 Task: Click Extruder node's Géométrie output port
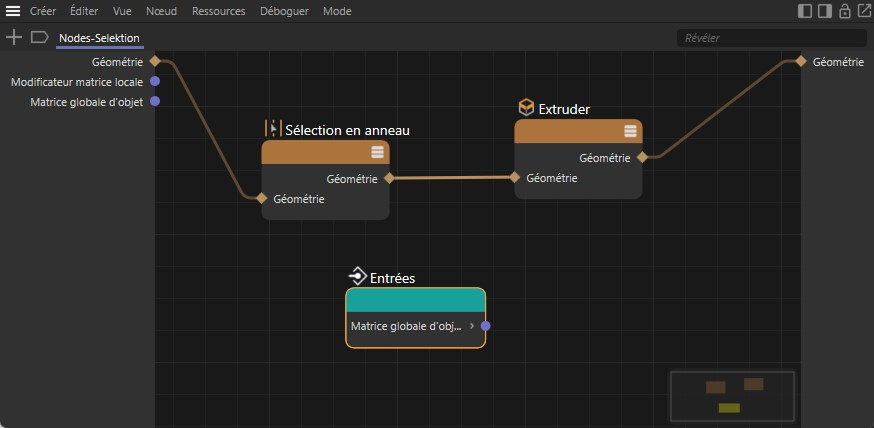(642, 157)
